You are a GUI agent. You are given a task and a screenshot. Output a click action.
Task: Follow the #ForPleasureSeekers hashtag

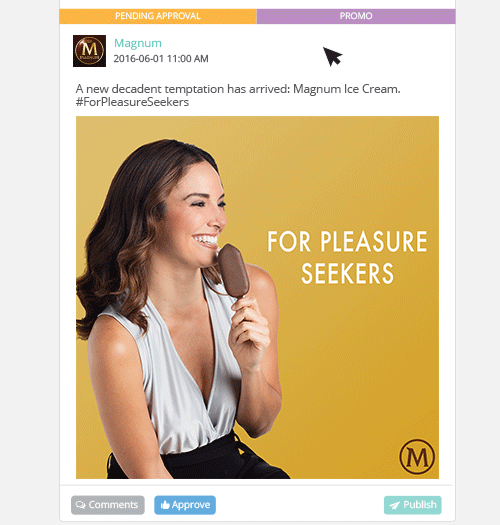pos(132,102)
